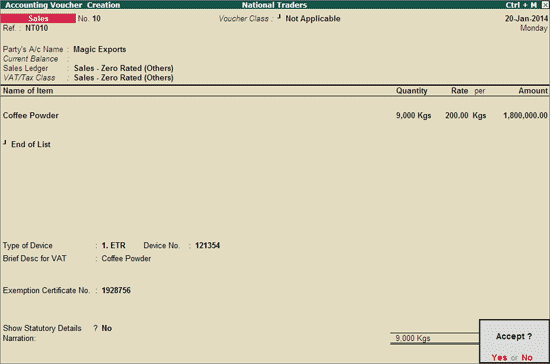The height and width of the screenshot is (364, 550).
Task: Choose No in the Accept prompt
Action: [527, 357]
